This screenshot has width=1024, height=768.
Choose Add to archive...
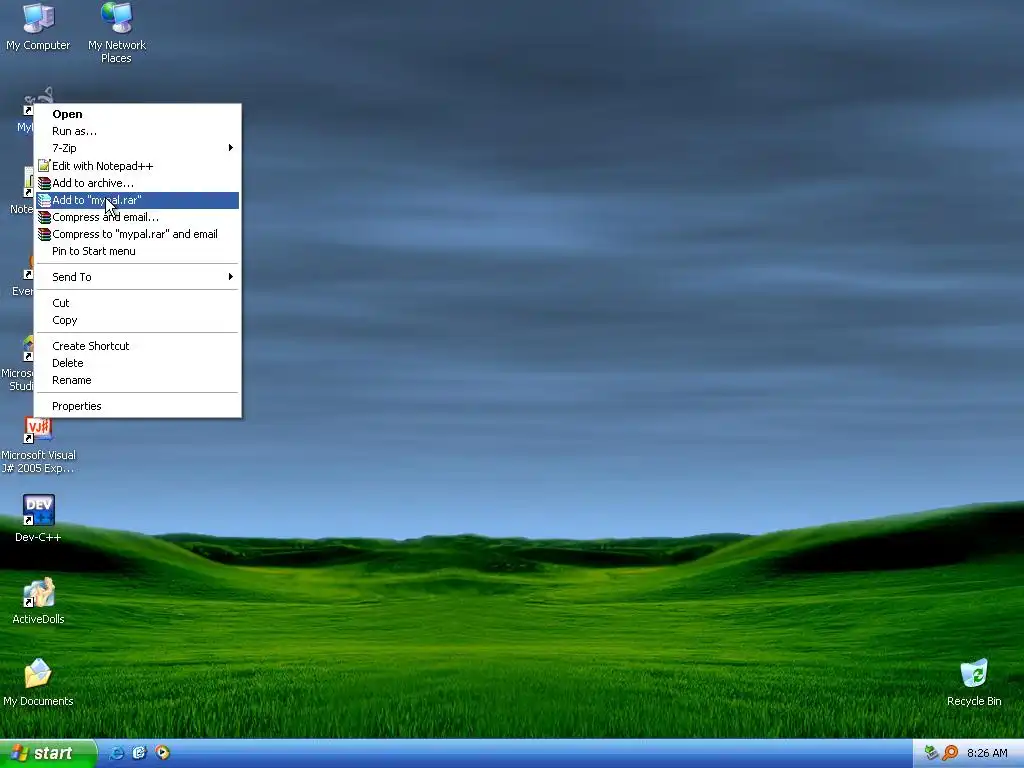click(138, 183)
